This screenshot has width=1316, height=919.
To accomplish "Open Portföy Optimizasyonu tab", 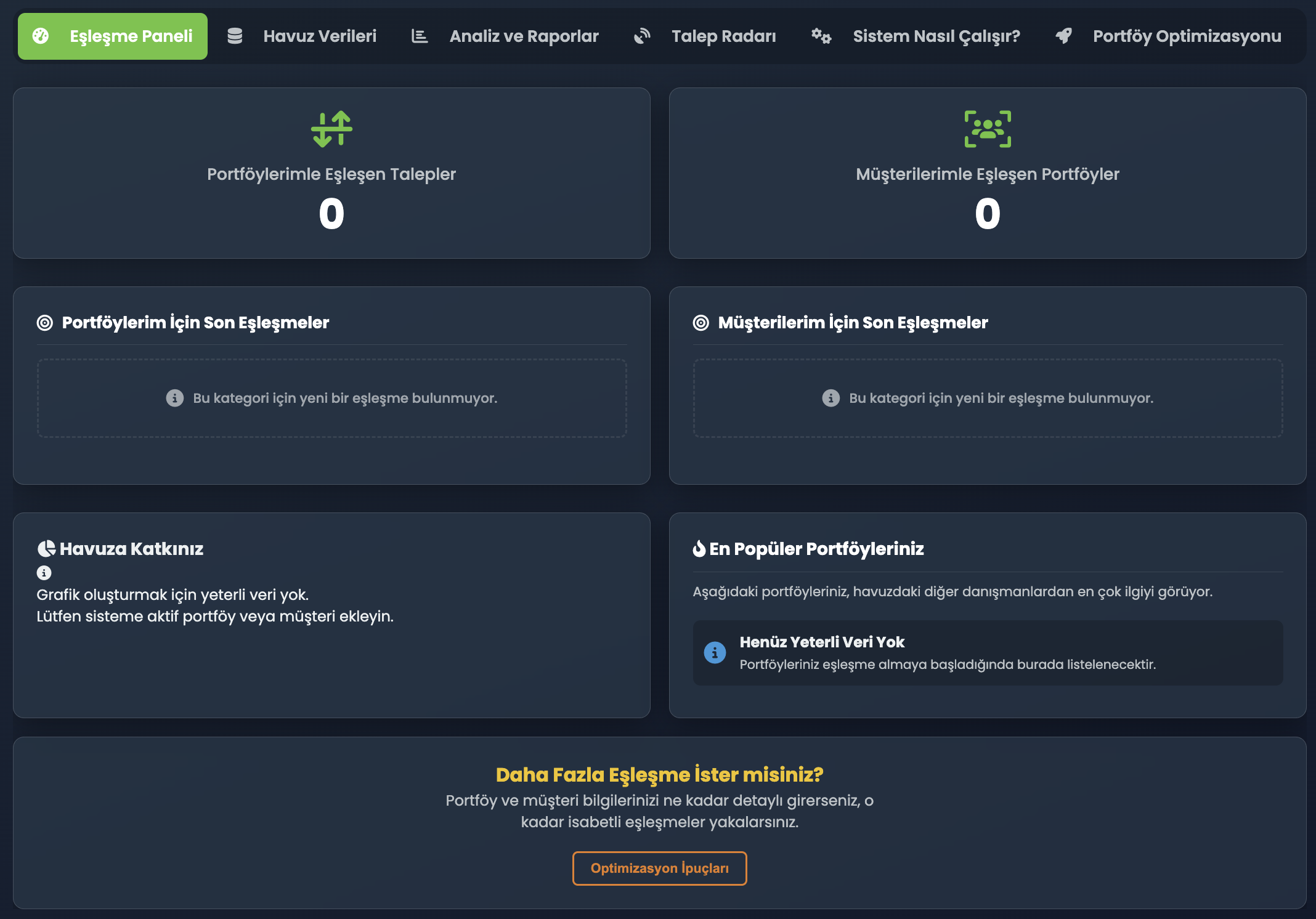I will pyautogui.click(x=1169, y=36).
